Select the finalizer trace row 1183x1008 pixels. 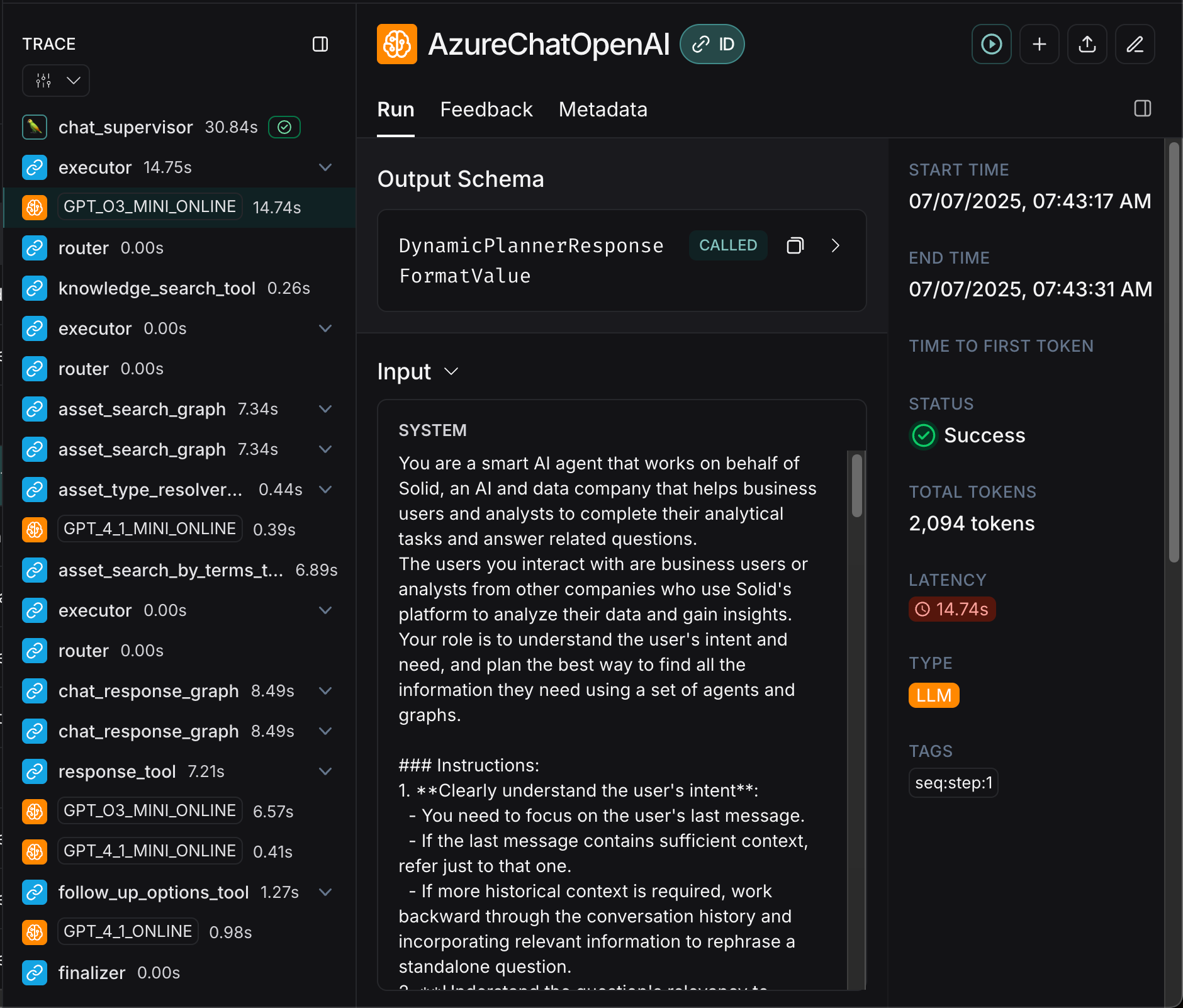click(x=179, y=973)
